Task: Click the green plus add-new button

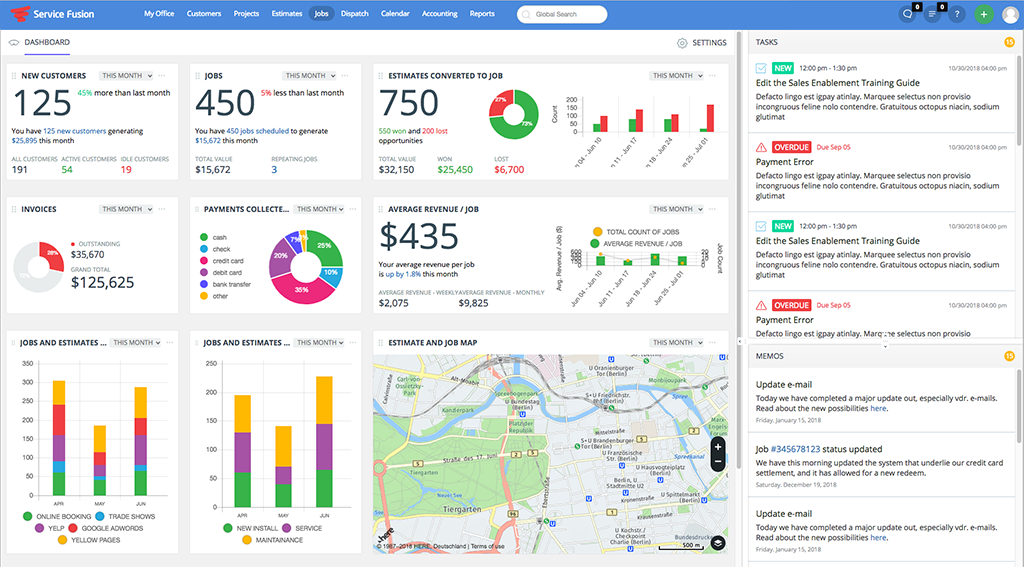Action: click(984, 14)
